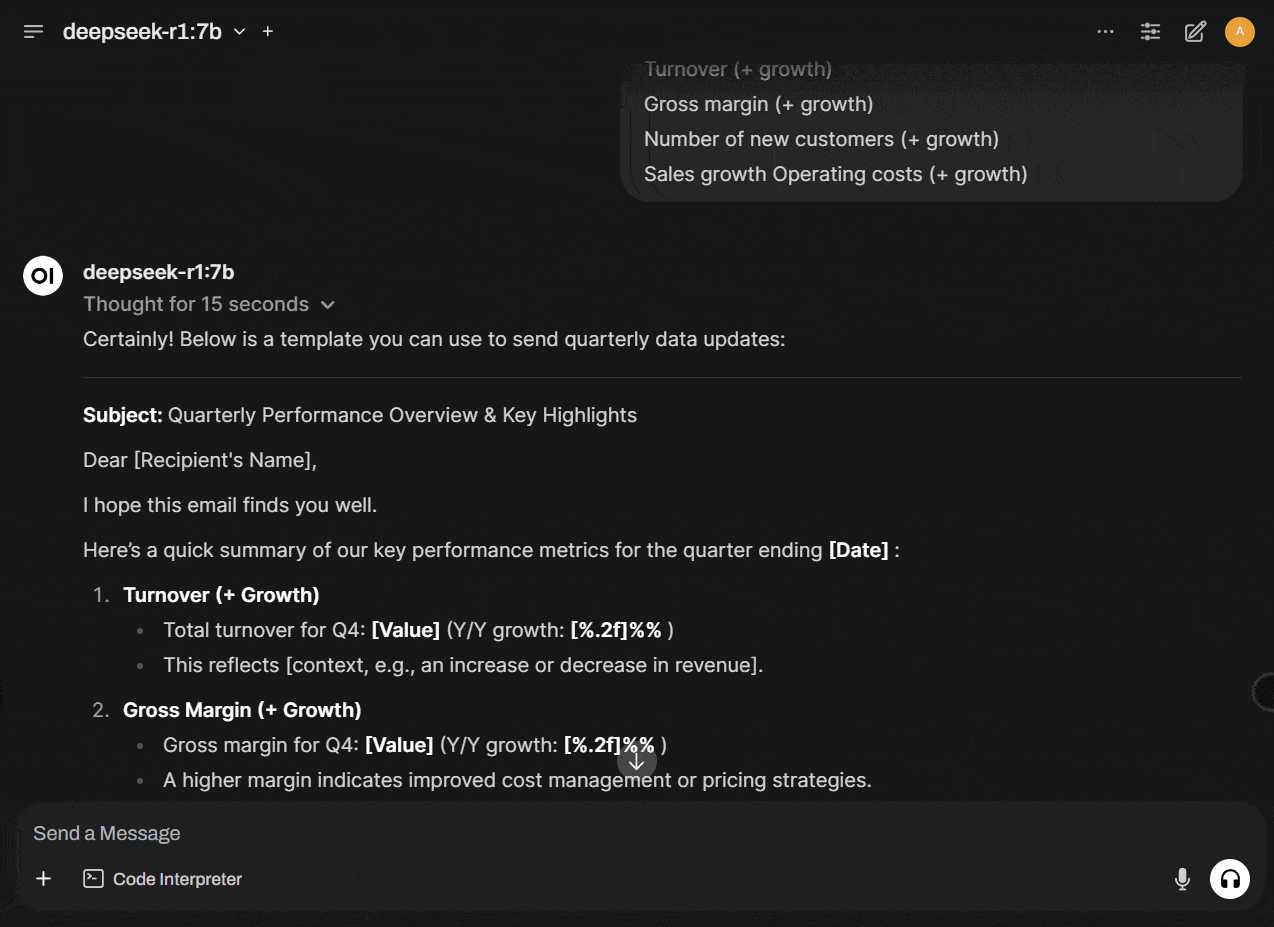Click the 'Turnover (+ Growth)' list heading
This screenshot has width=1274, height=927.
[x=221, y=595]
